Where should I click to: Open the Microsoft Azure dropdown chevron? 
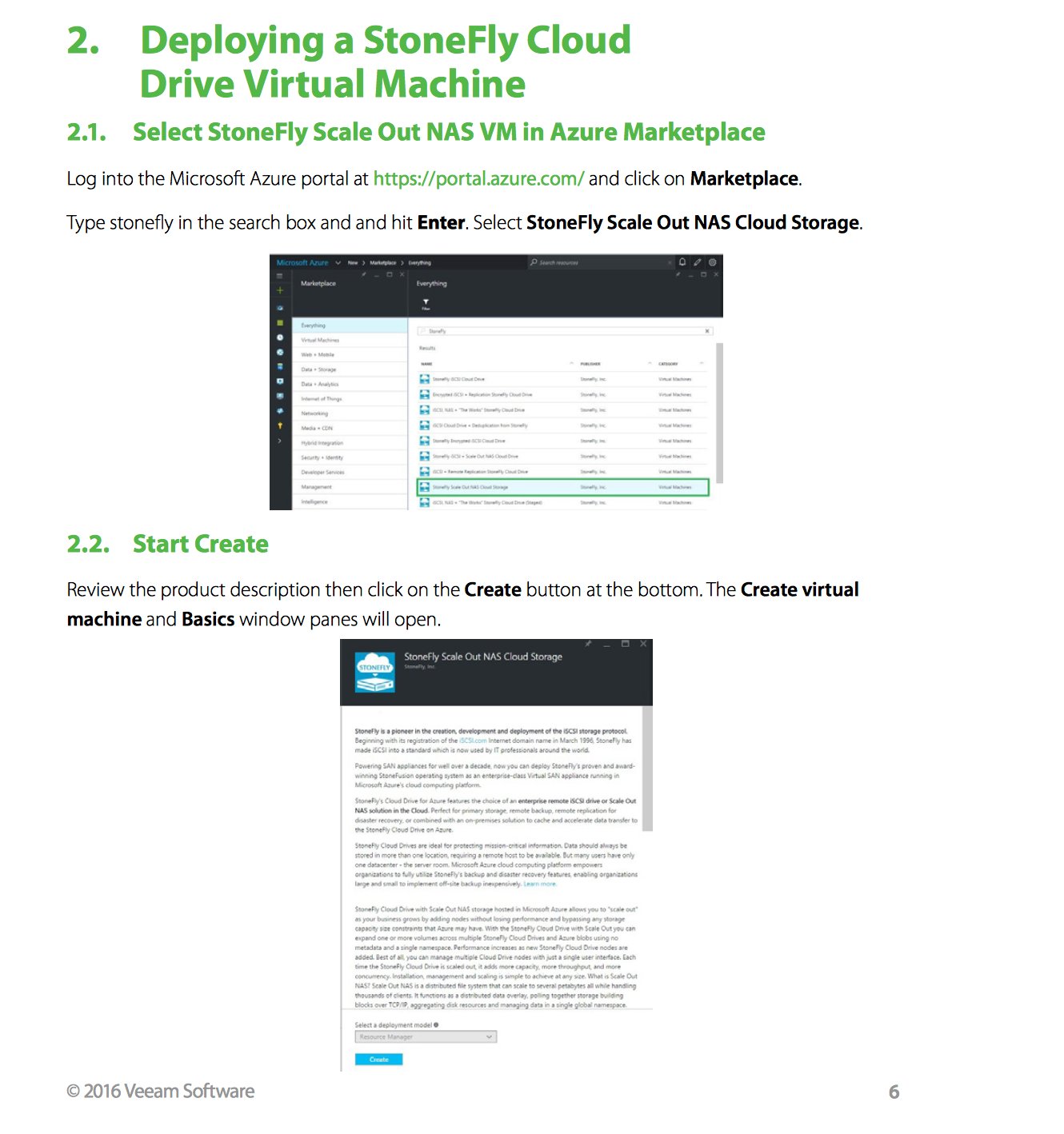(x=338, y=262)
